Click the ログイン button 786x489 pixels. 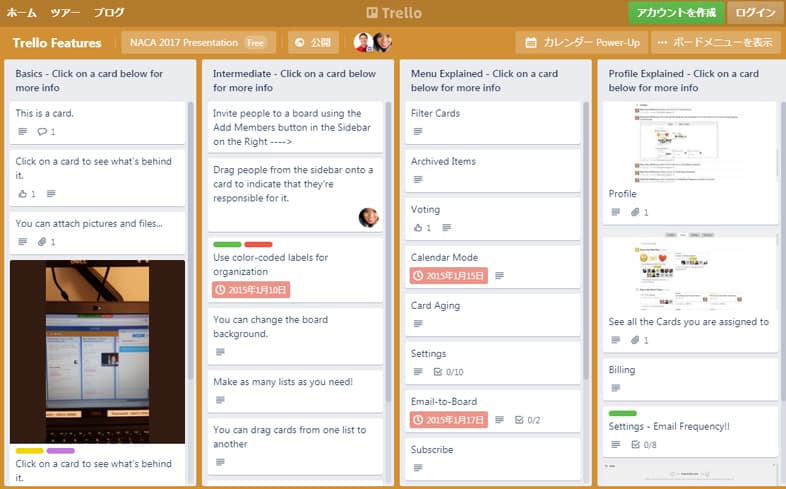[755, 13]
